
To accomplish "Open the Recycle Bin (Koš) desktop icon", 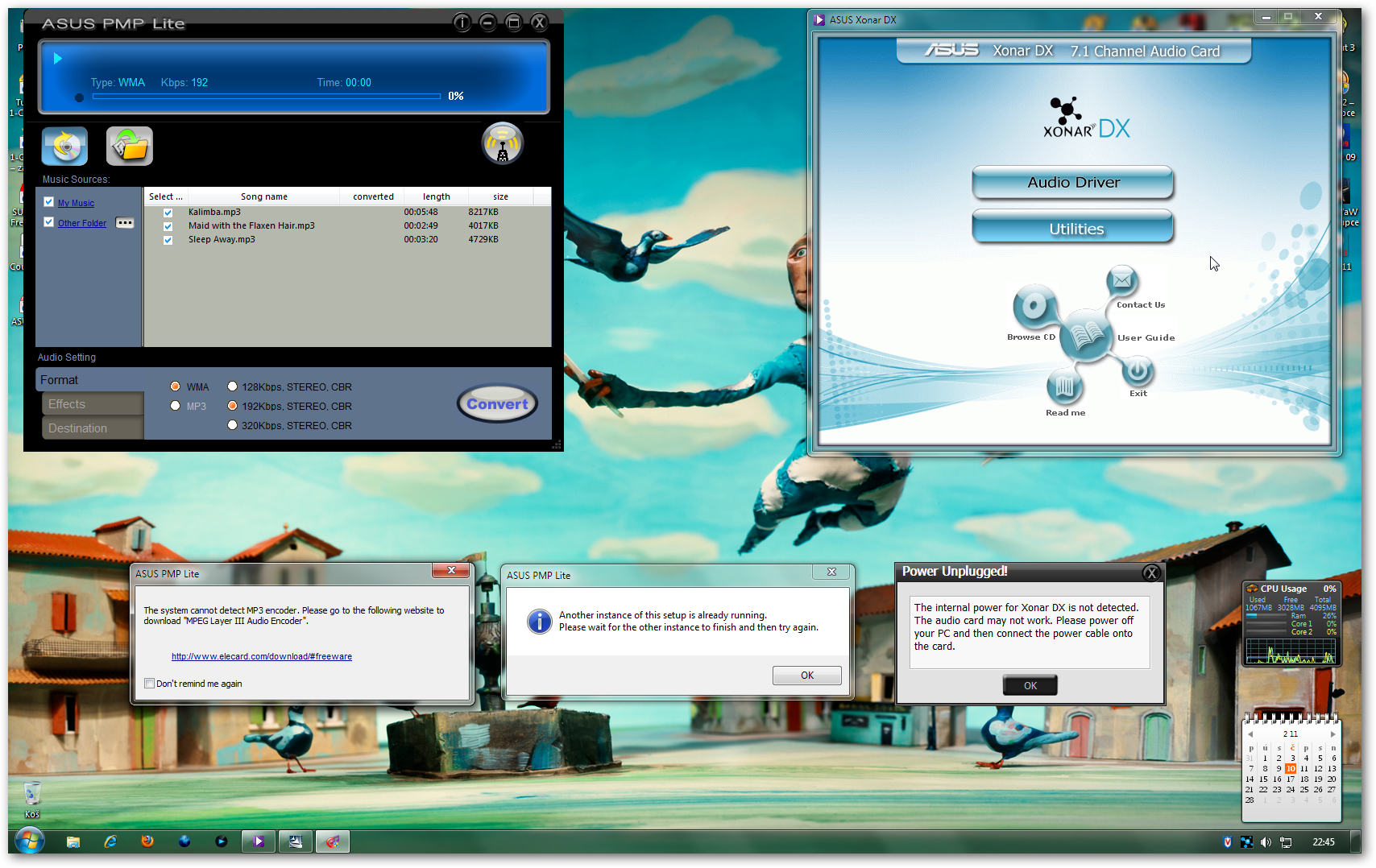I will pos(31,800).
